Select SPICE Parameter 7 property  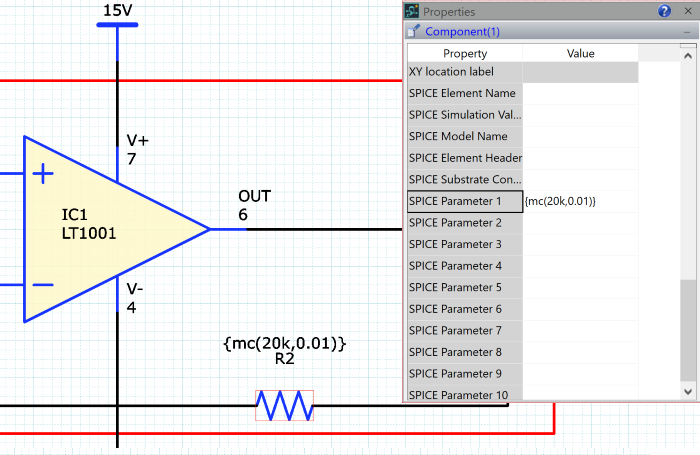465,330
